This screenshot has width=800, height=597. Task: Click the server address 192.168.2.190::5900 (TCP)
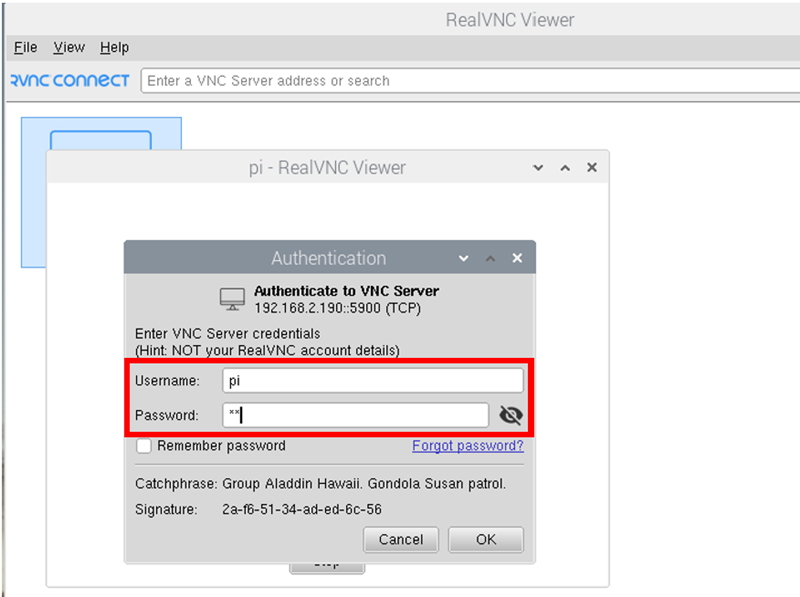click(338, 308)
